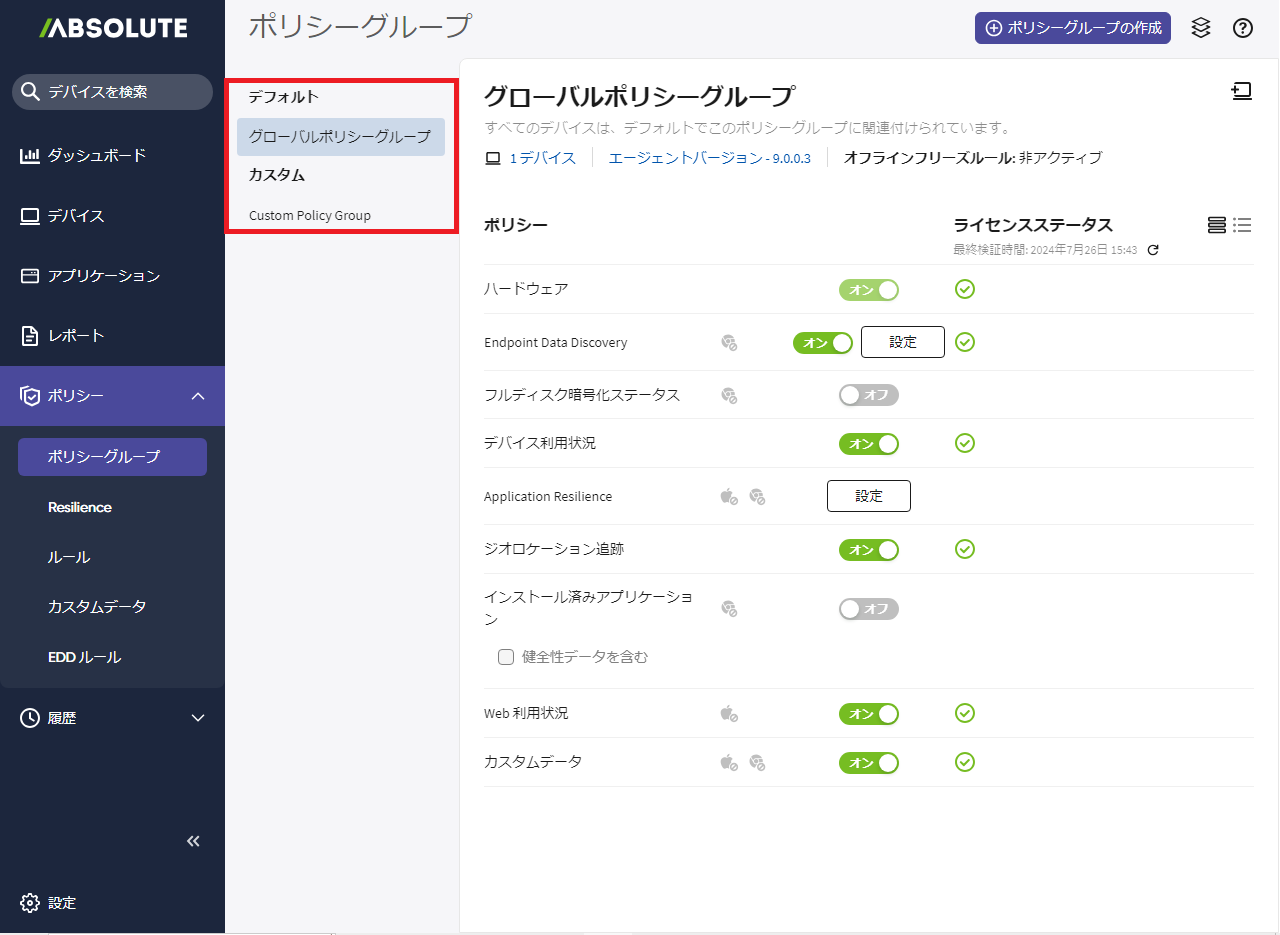Click オフラインフリーズルール: 非アクティブ text
Image resolution: width=1280 pixels, height=935 pixels.
point(973,158)
